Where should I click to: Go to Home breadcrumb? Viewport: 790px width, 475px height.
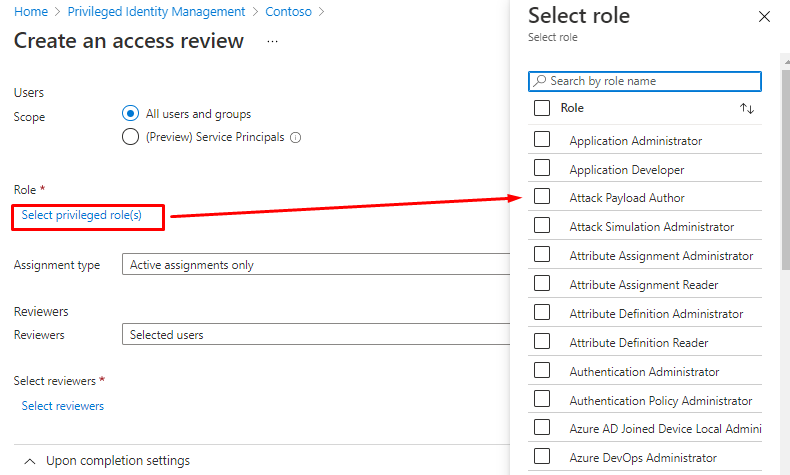pos(31,12)
